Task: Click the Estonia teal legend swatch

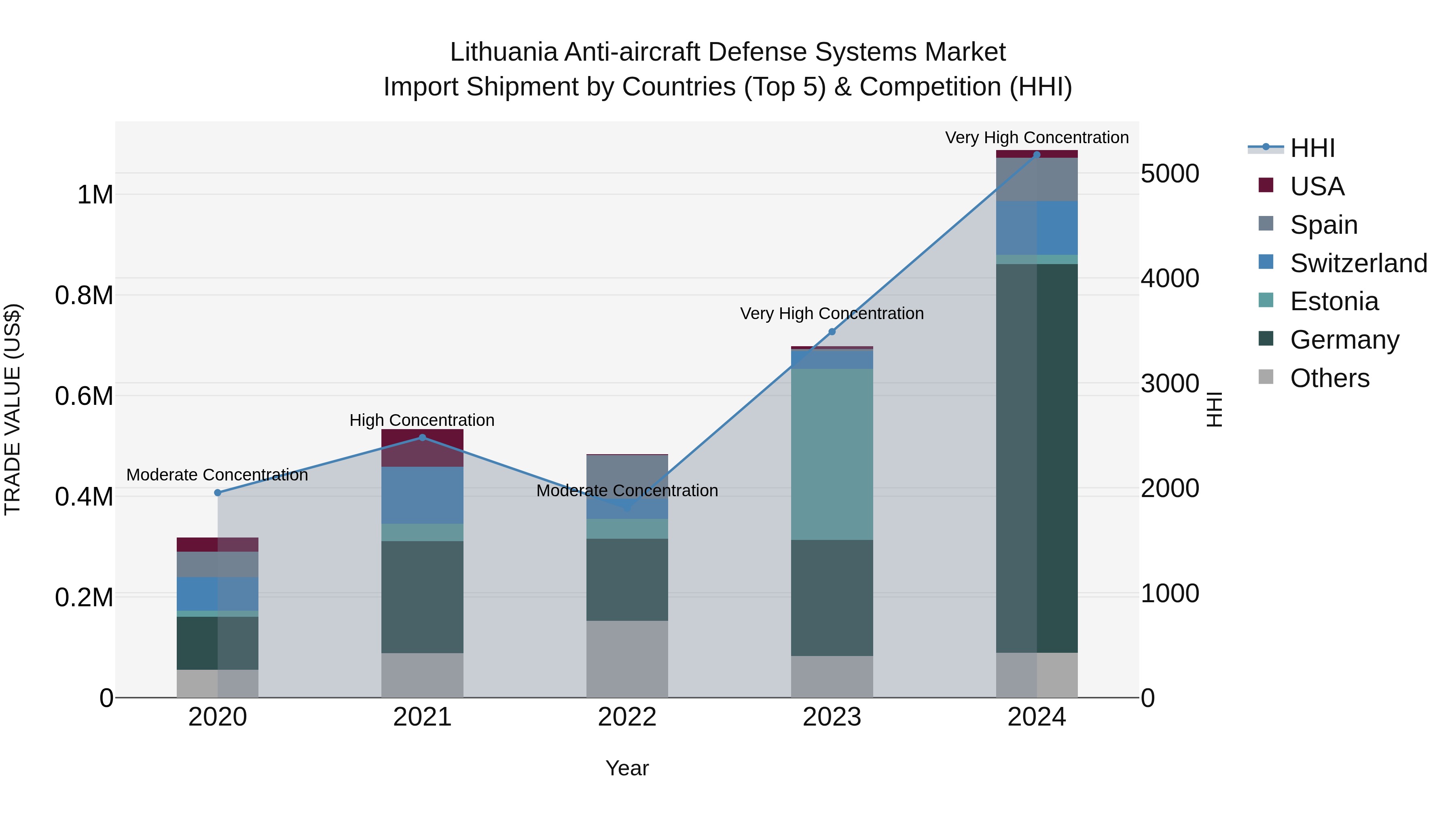Action: coord(1266,300)
